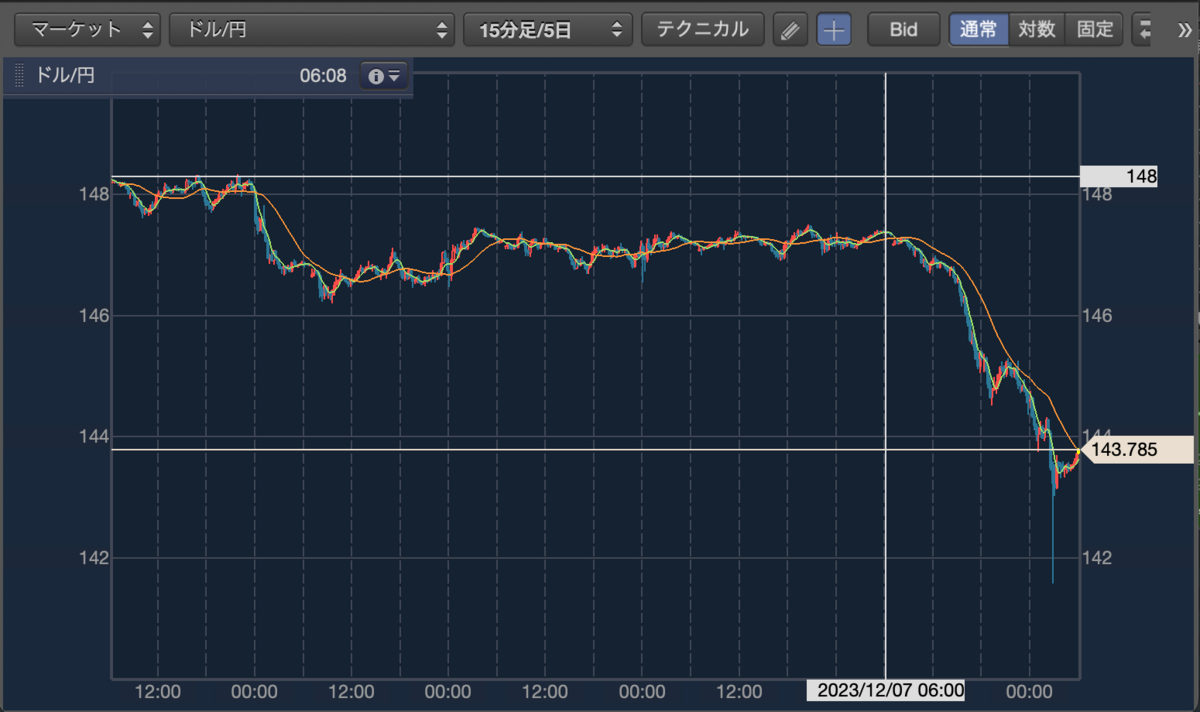The width and height of the screenshot is (1200, 712).
Task: Grab the ドル/円 panel handle grip
Action: click(17, 76)
